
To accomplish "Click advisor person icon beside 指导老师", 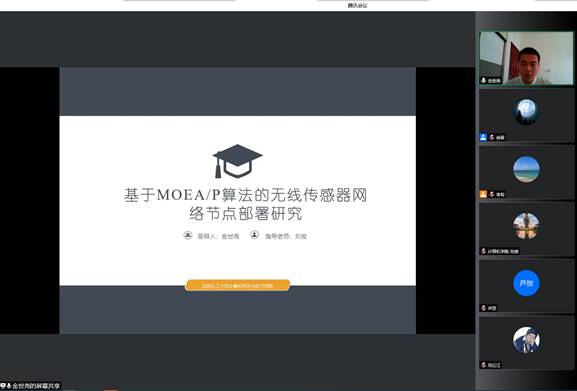I will coord(254,235).
